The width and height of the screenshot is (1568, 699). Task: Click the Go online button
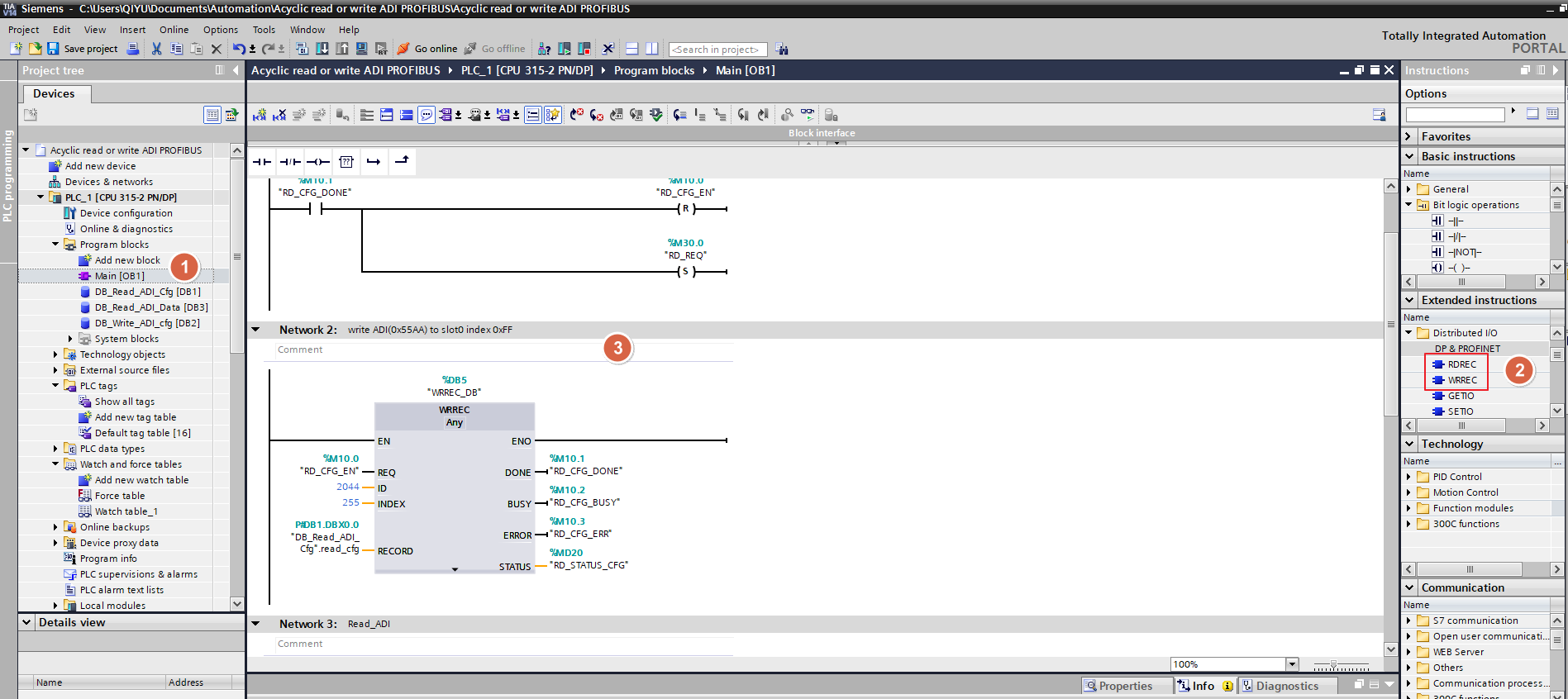tap(427, 49)
